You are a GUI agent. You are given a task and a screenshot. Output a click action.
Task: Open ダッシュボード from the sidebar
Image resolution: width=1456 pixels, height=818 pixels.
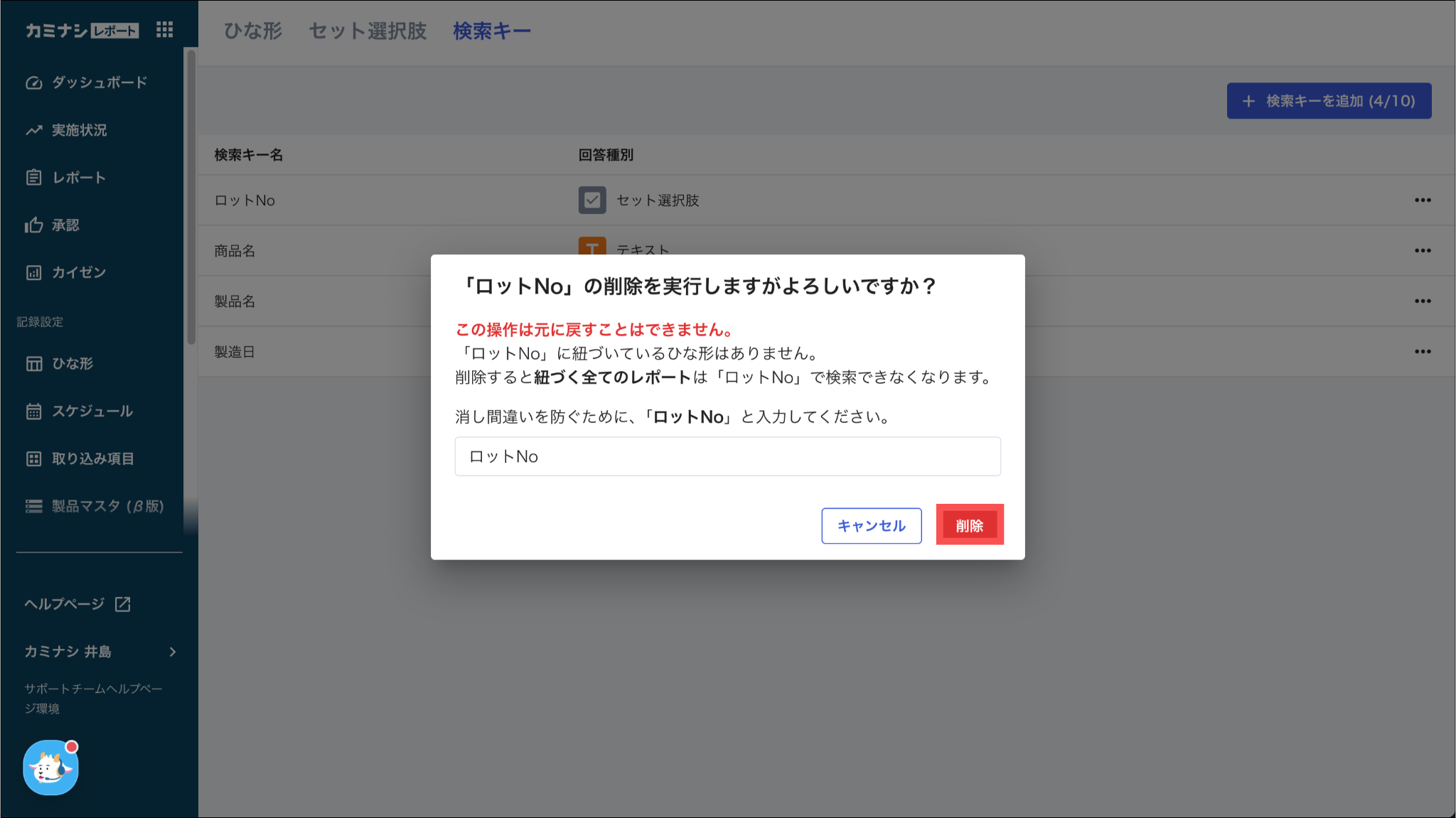pyautogui.click(x=99, y=82)
